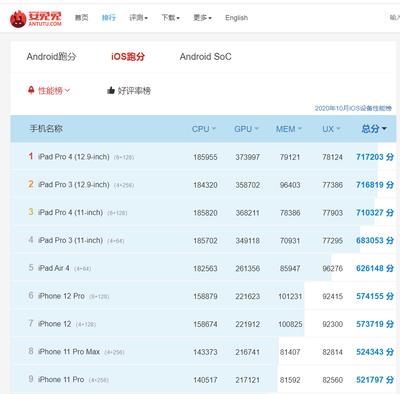Viewport: 400px width, 394px height.
Task: Open the 性能榜 ranking dropdown
Action: point(54,90)
